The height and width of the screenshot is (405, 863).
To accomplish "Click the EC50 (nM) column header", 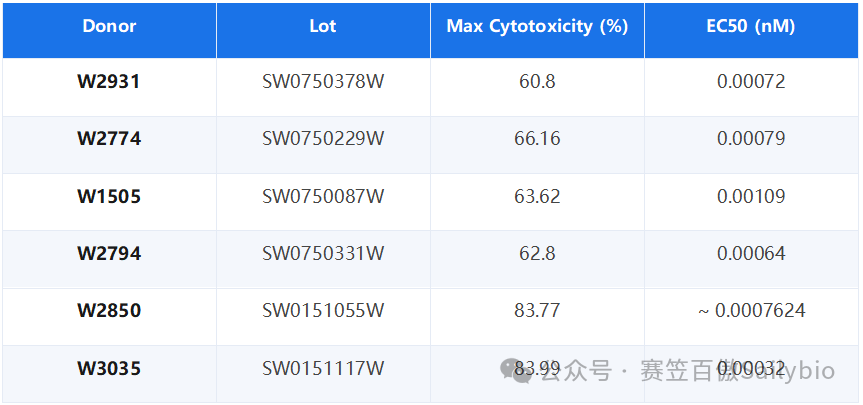I will (x=751, y=26).
